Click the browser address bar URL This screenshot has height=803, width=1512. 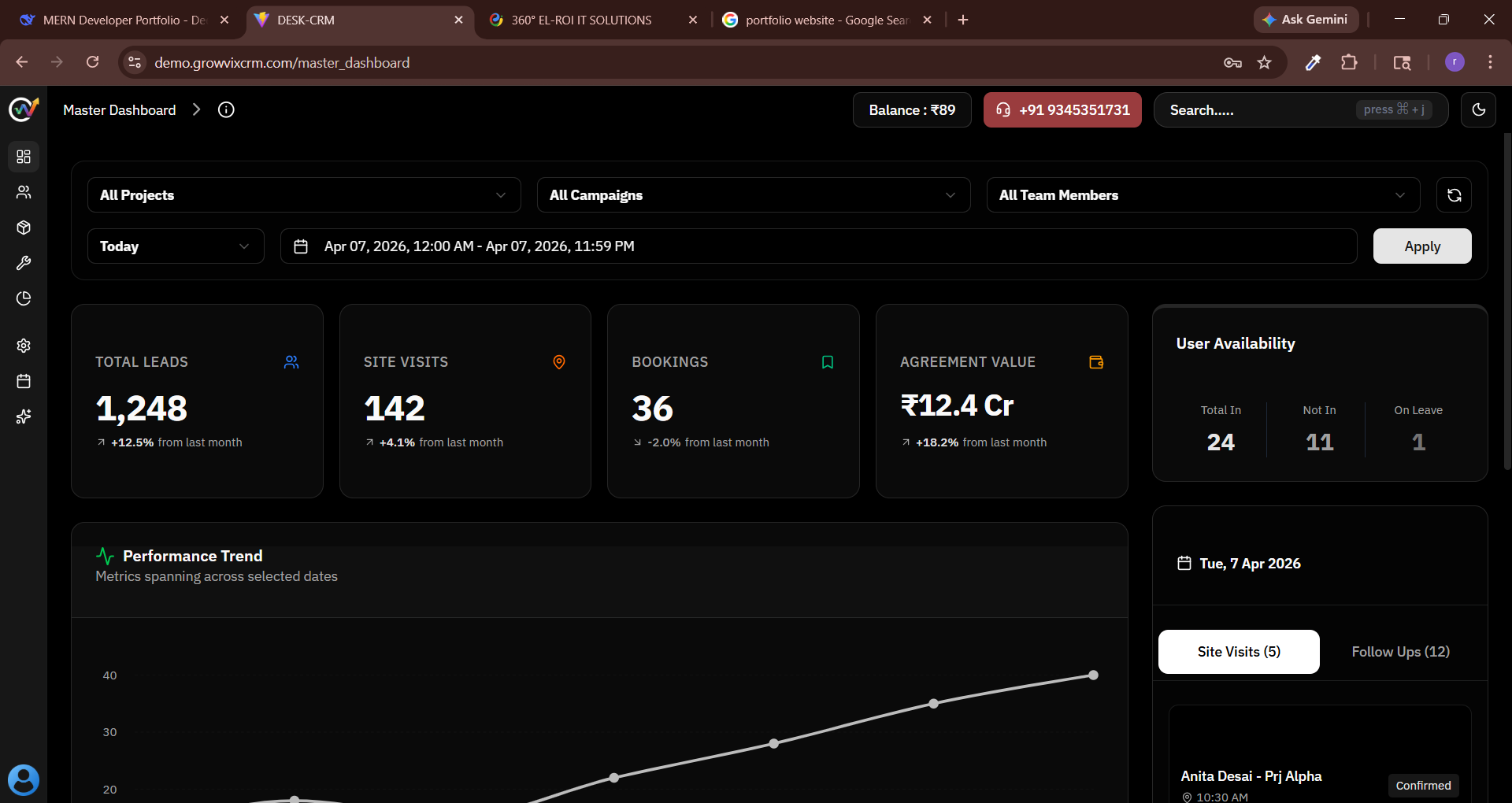pyautogui.click(x=282, y=63)
